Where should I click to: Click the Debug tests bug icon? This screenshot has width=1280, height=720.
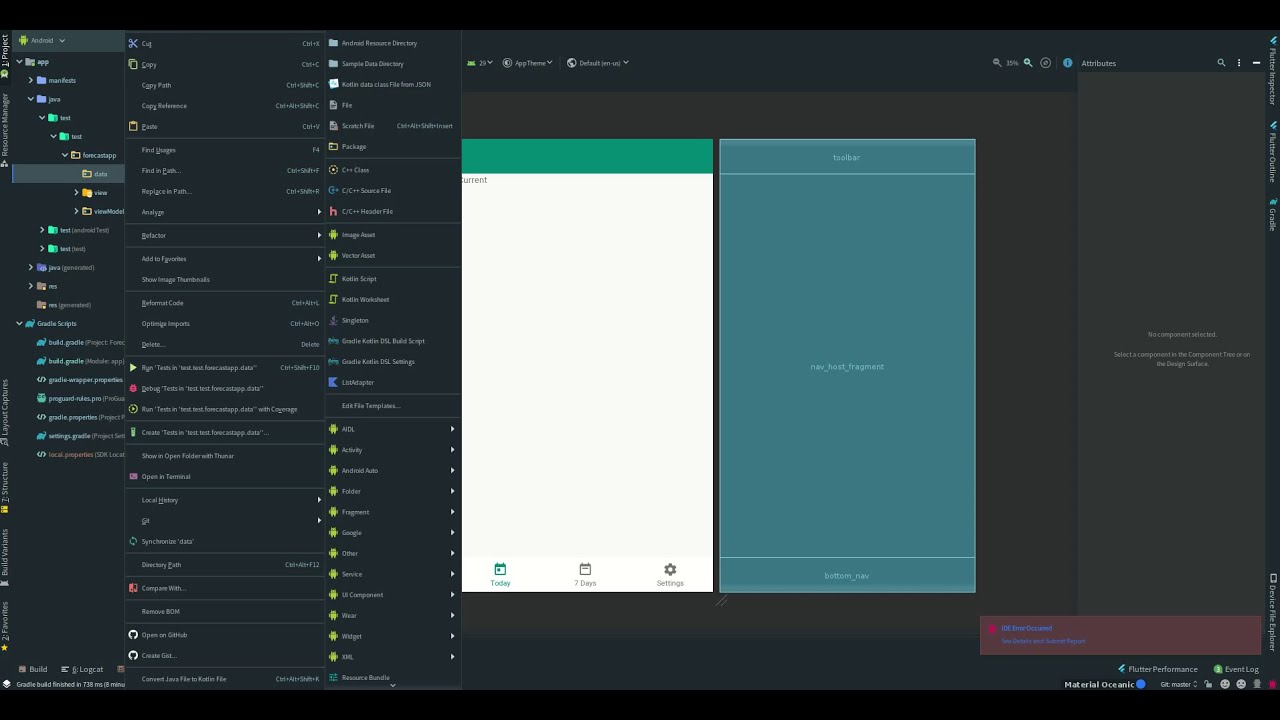pyautogui.click(x=133, y=388)
